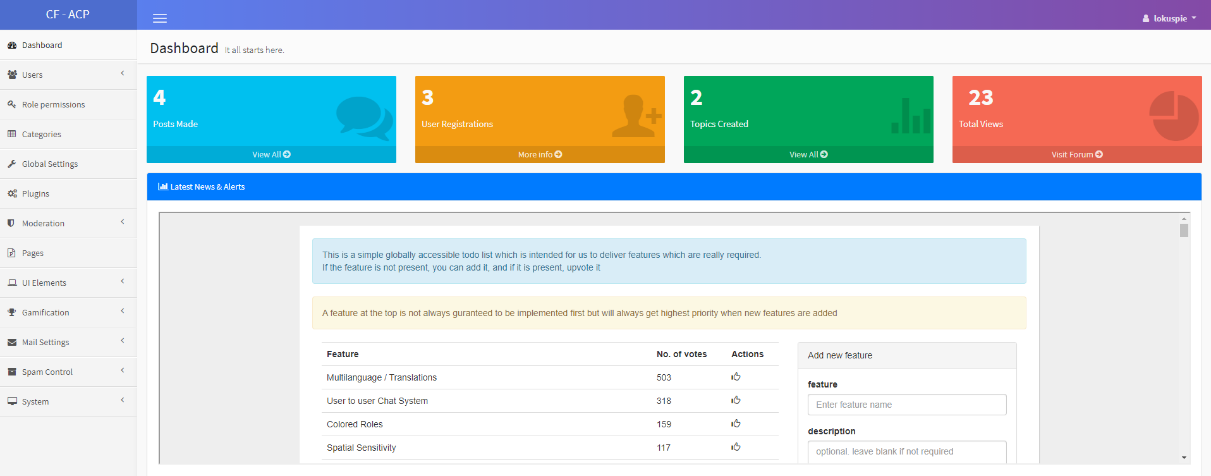Image resolution: width=1211 pixels, height=476 pixels.
Task: Open Pages in sidebar
Action: (x=68, y=253)
